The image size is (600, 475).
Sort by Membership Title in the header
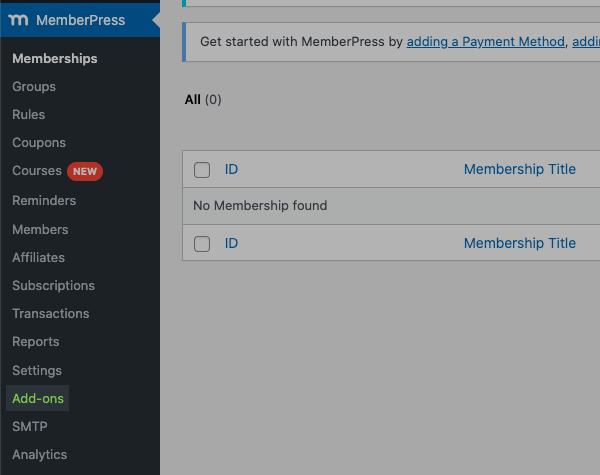[x=520, y=169]
